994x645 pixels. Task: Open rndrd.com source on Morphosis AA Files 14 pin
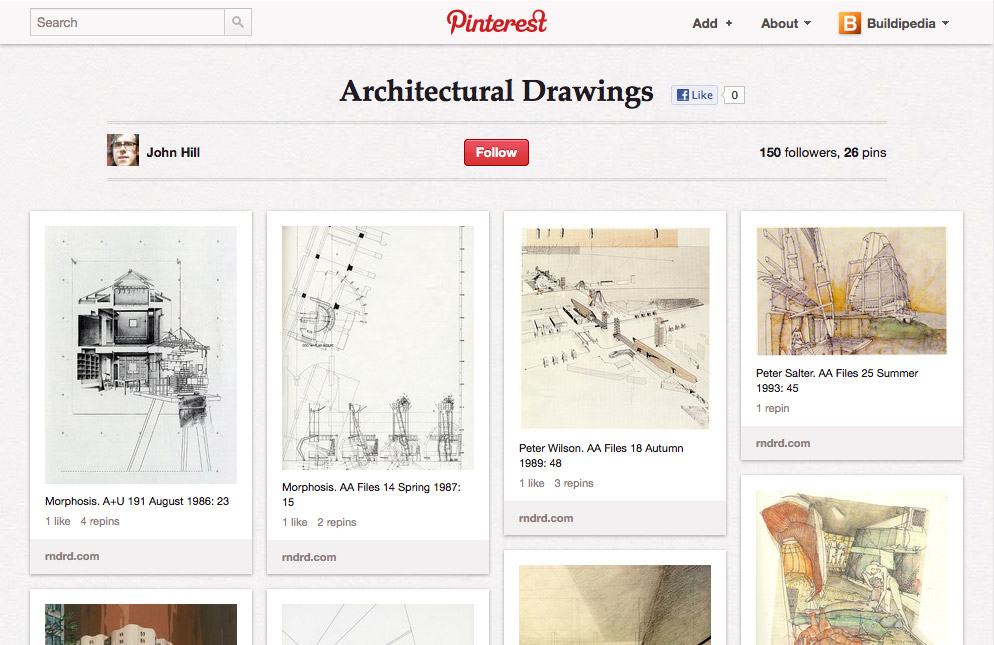[x=309, y=557]
